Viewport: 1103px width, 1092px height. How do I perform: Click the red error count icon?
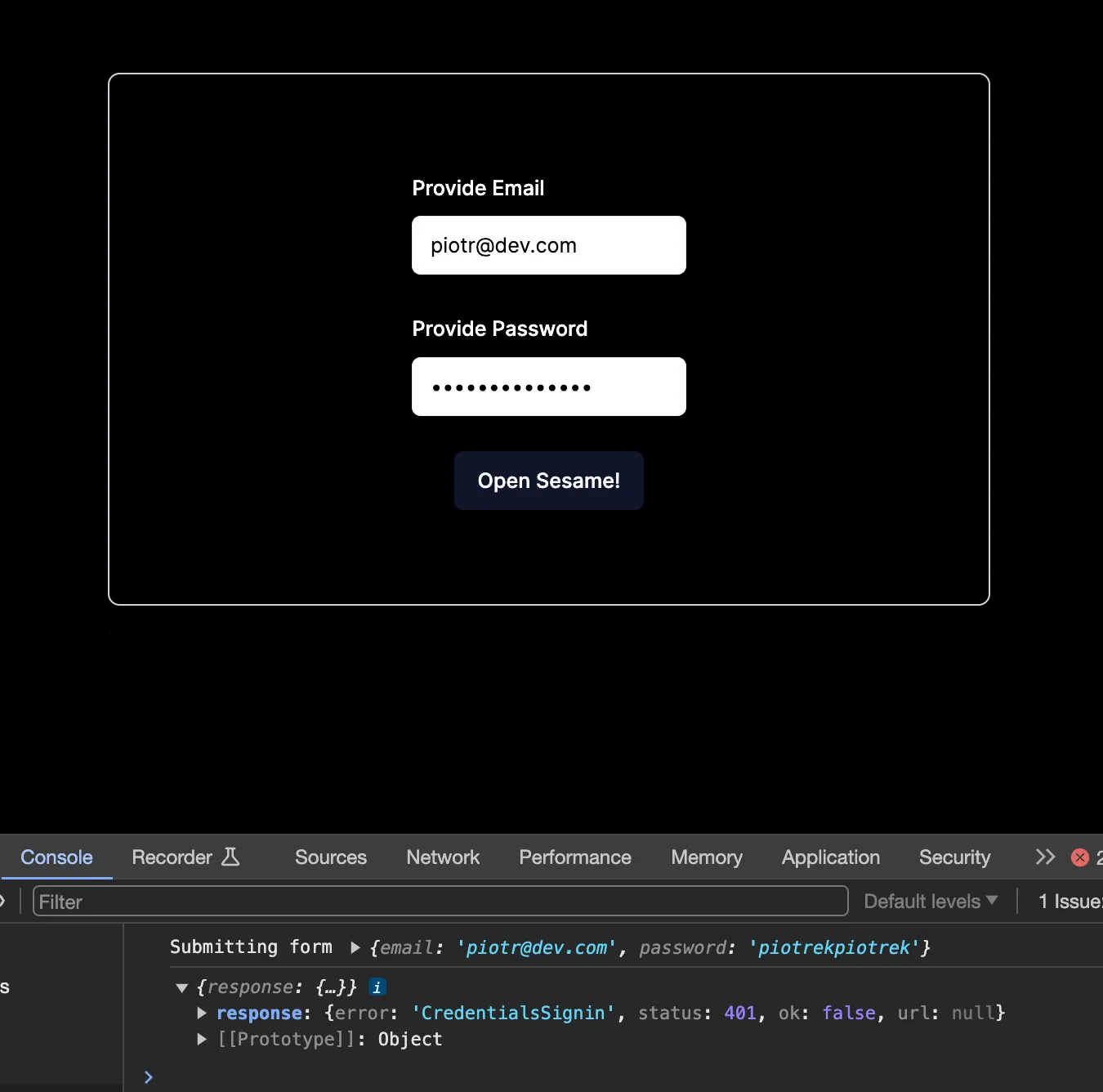[x=1079, y=857]
